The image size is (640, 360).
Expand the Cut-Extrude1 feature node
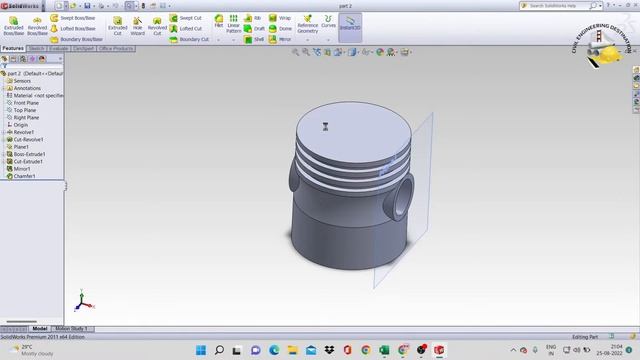(4, 162)
